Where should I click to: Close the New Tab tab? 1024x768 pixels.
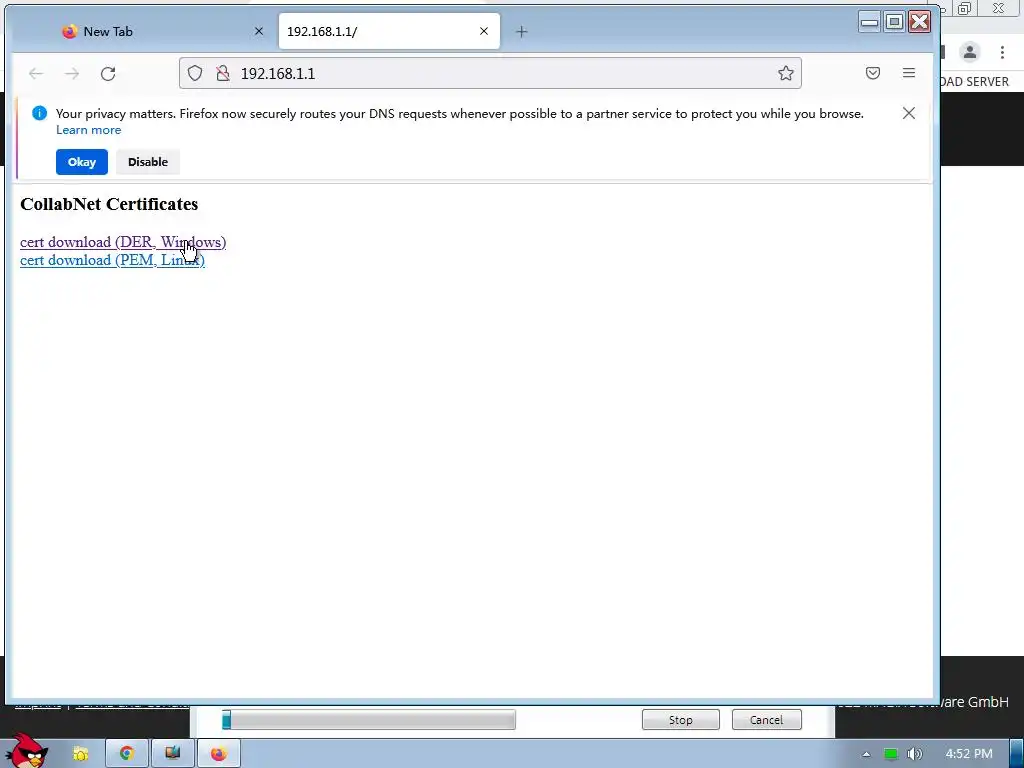(259, 31)
